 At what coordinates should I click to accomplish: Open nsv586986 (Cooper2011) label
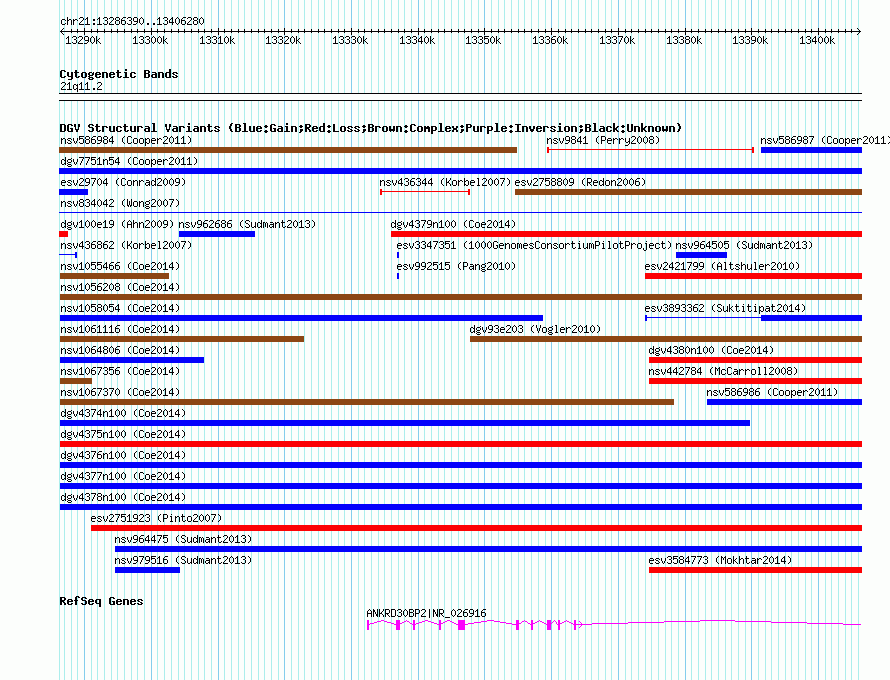click(772, 392)
